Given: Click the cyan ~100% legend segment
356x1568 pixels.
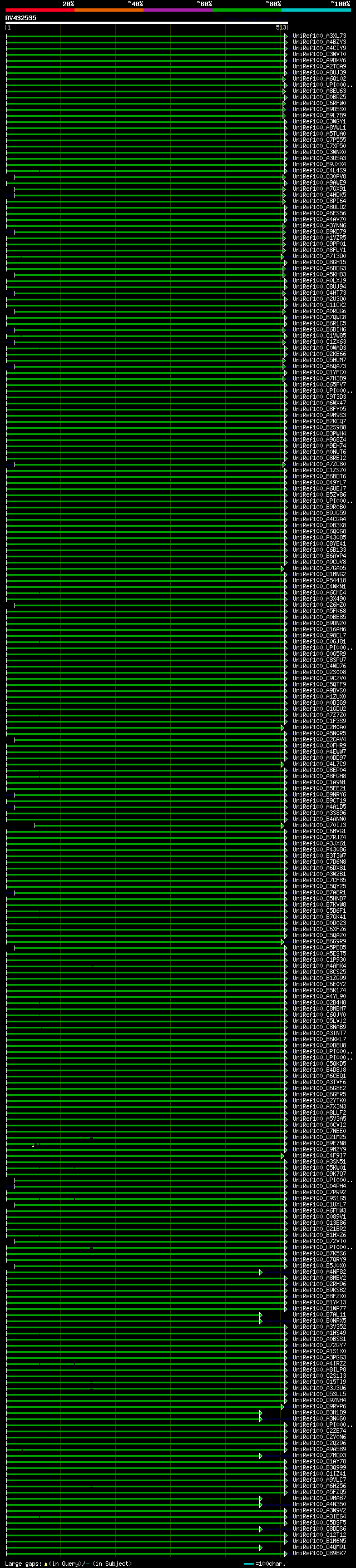Looking at the screenshot, I should tap(317, 10).
